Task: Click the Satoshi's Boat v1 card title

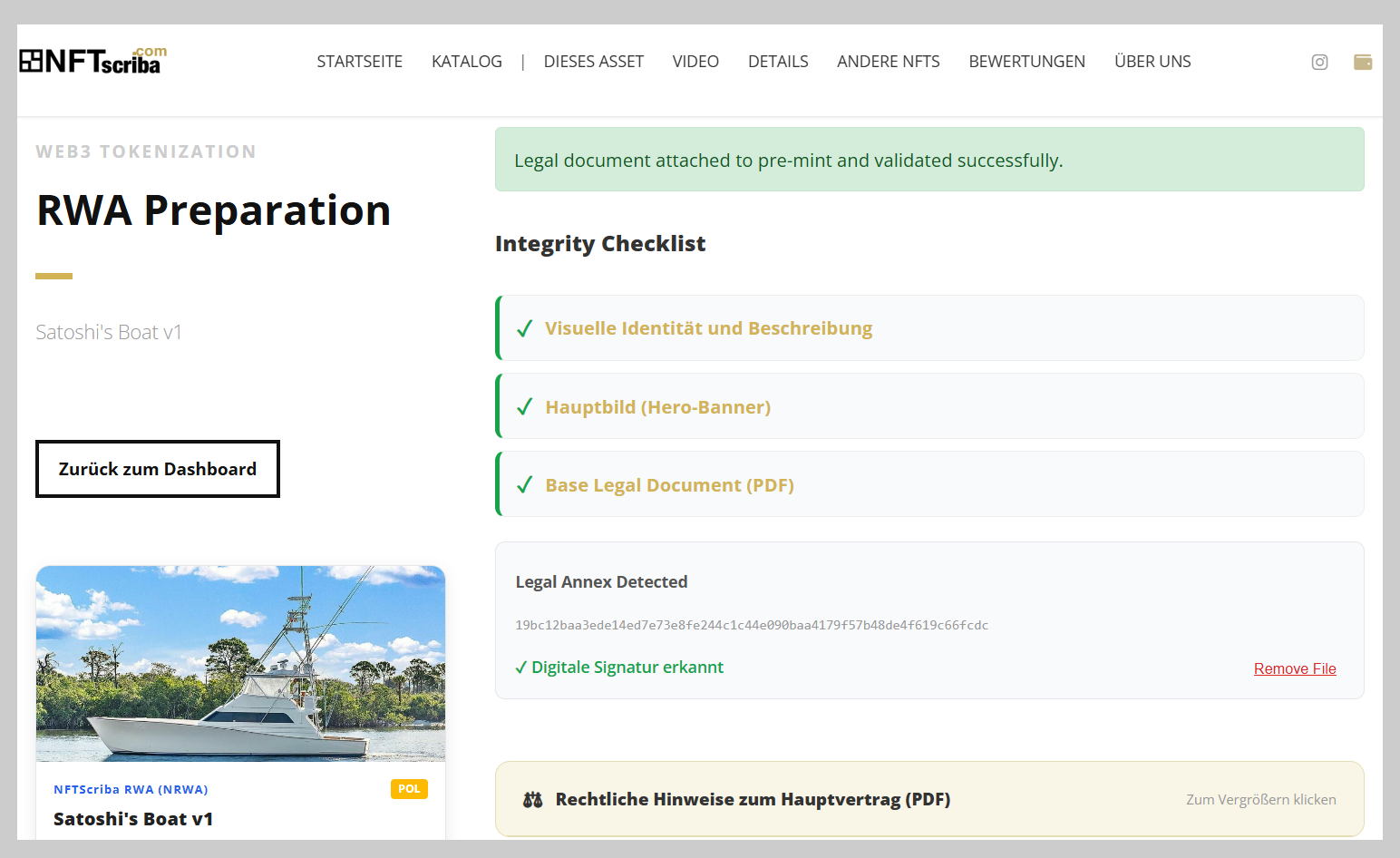Action: click(133, 819)
